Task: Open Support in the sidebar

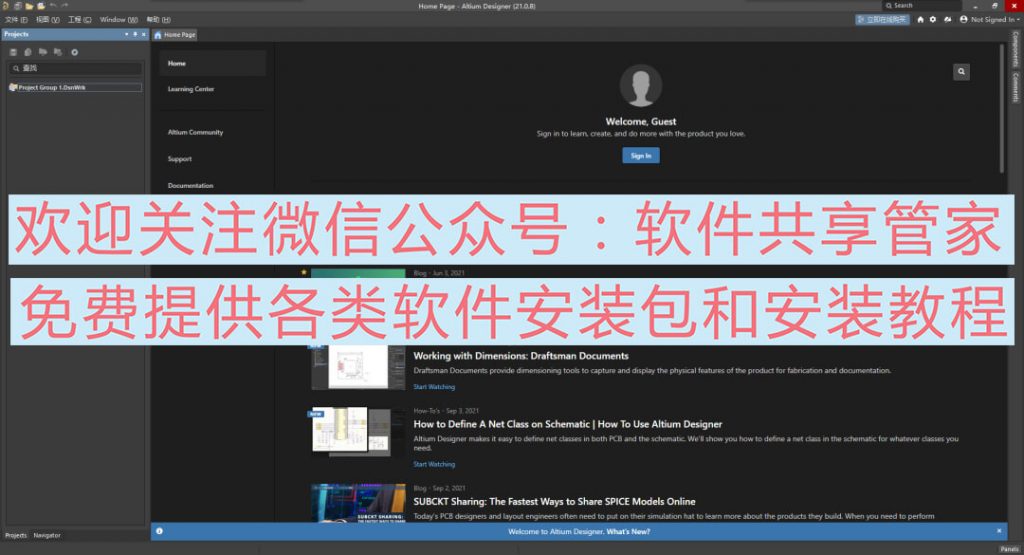Action: tap(180, 159)
